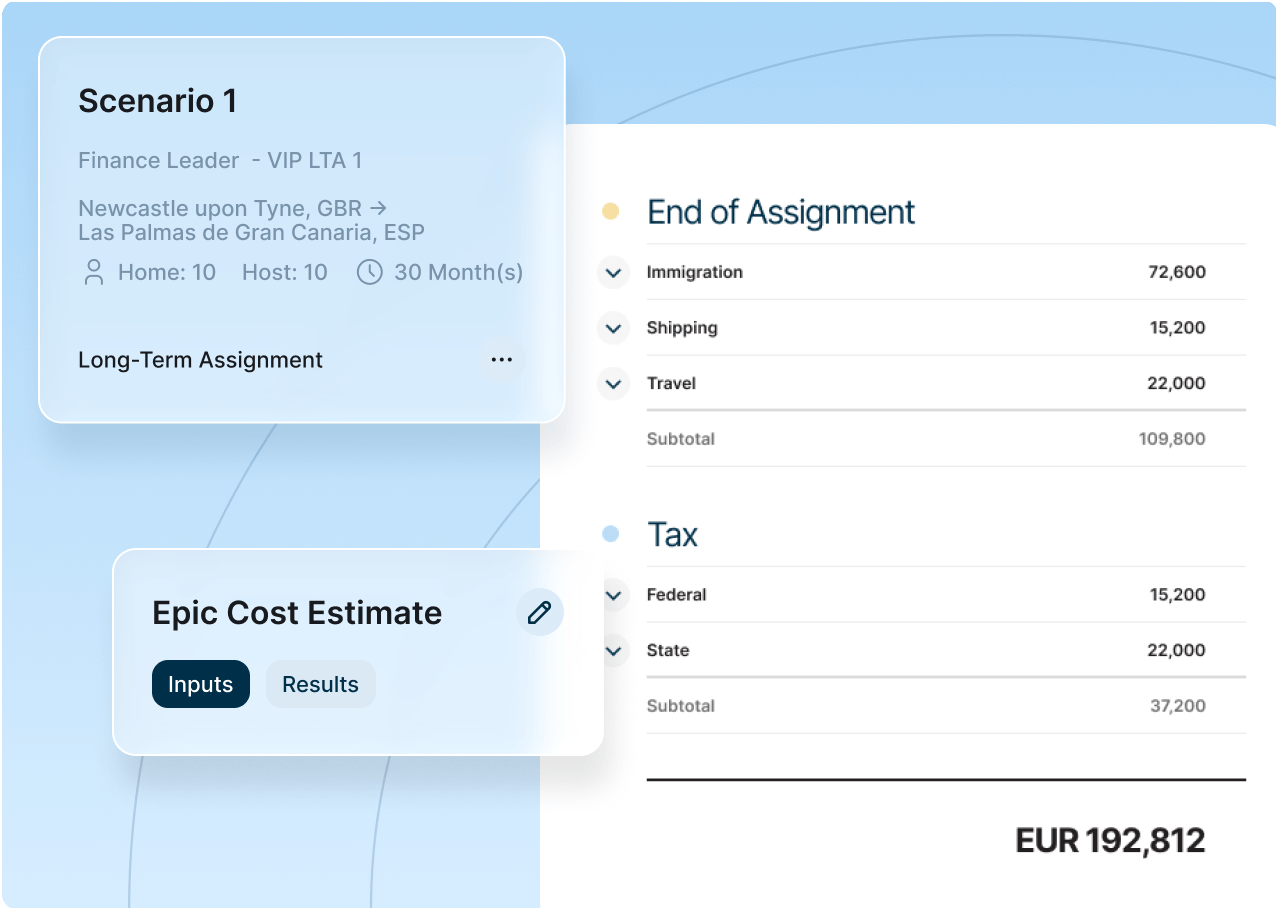Click the yellow dot by End of Assignment
The height and width of the screenshot is (908, 1276).
610,212
